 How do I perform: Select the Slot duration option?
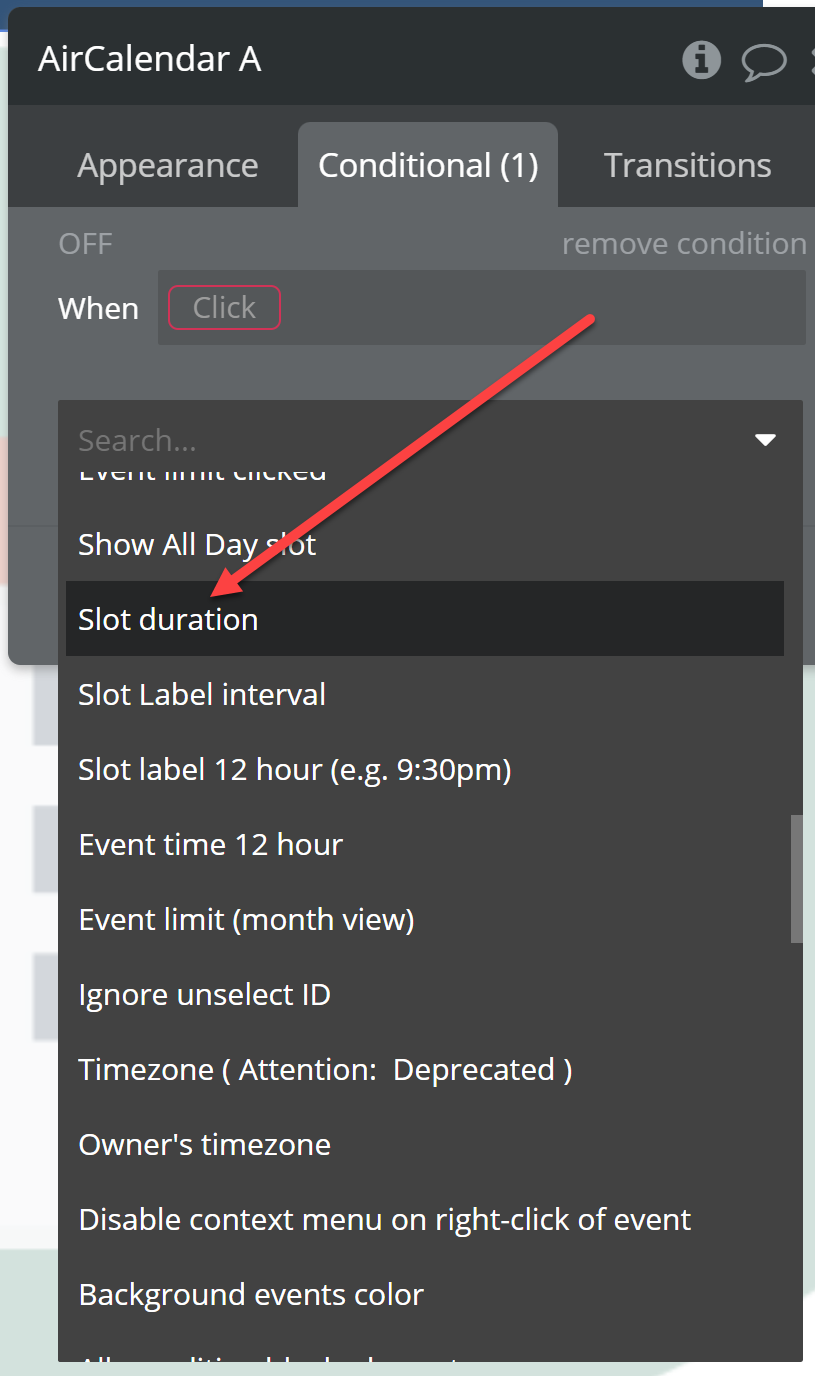pyautogui.click(x=425, y=619)
